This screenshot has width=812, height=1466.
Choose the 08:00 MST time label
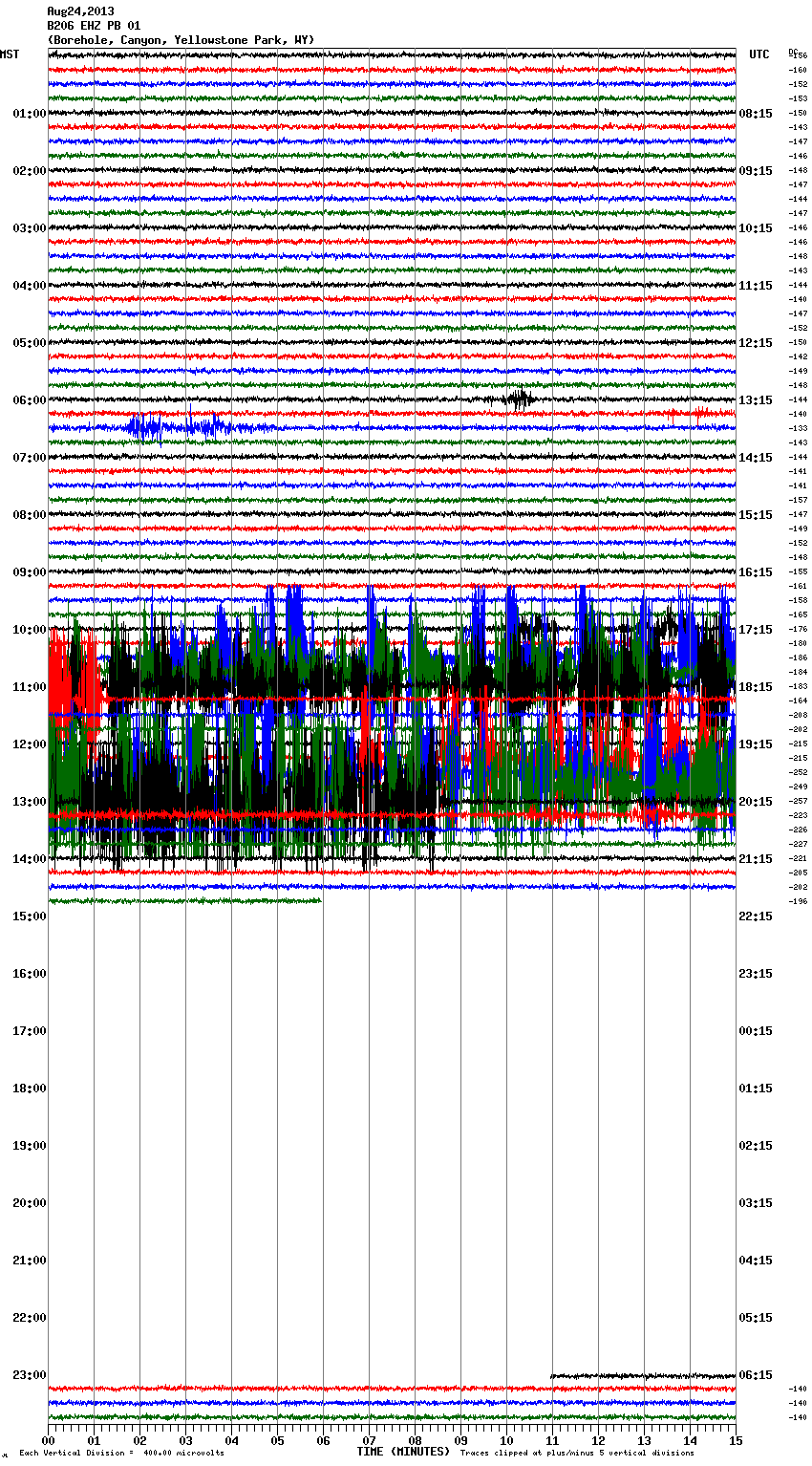(30, 515)
